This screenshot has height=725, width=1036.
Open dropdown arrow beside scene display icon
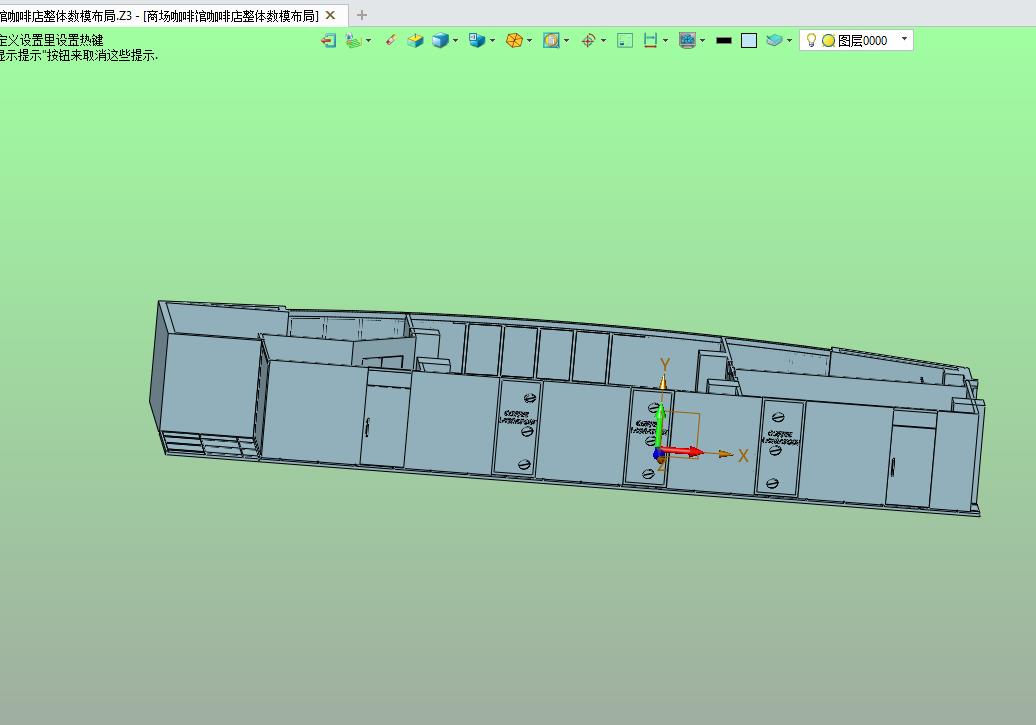pos(369,41)
